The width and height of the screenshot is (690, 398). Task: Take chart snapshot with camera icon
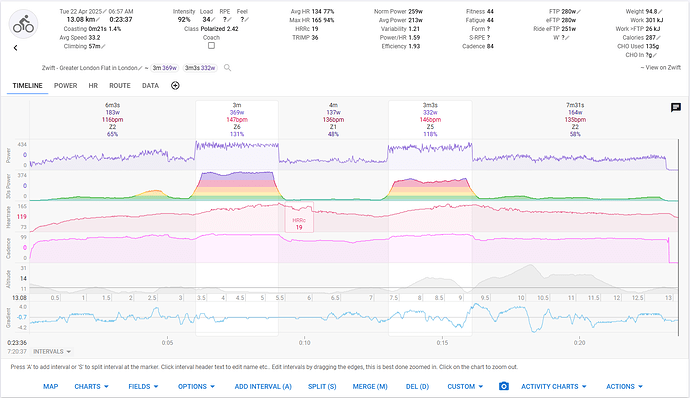coord(504,386)
